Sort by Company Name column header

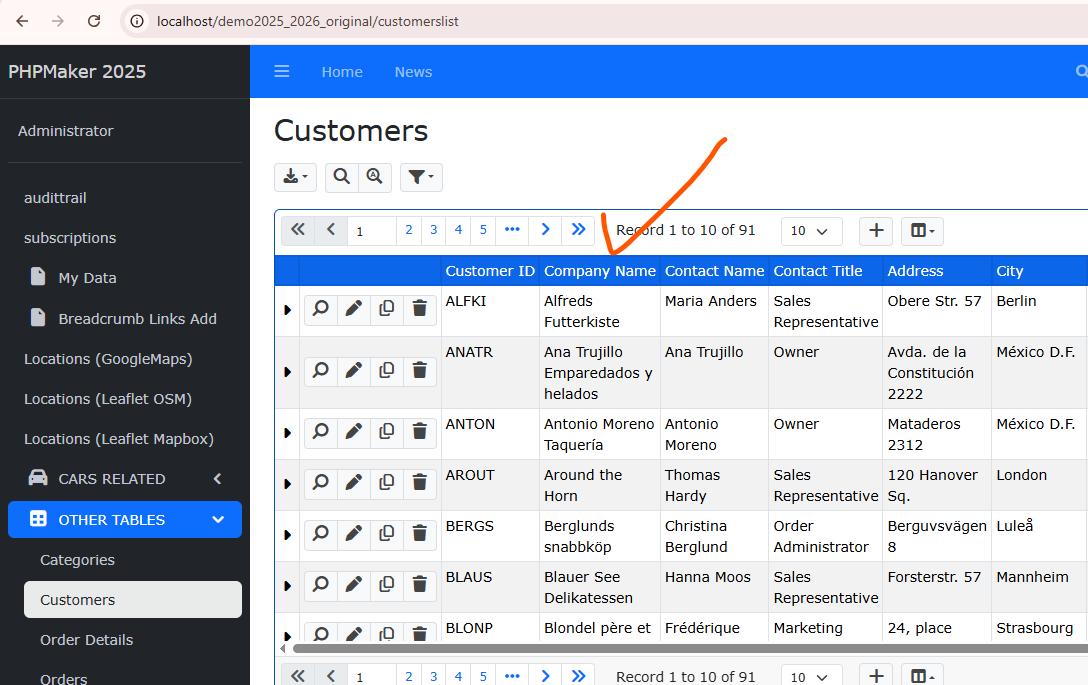[600, 271]
